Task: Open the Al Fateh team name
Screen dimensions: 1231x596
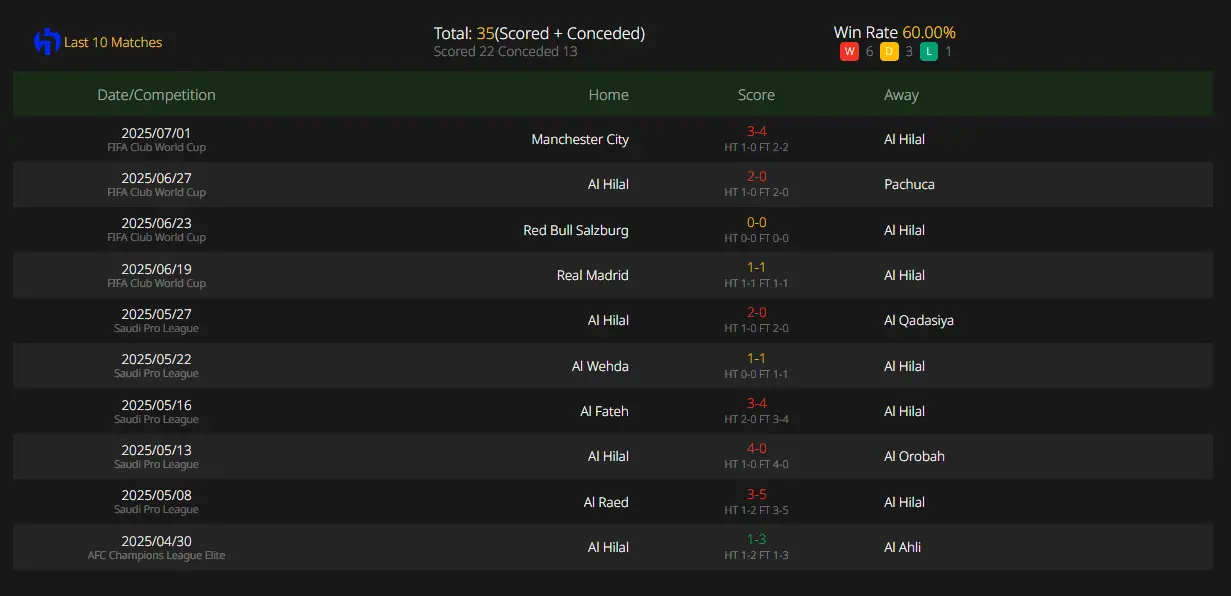Action: [x=605, y=411]
